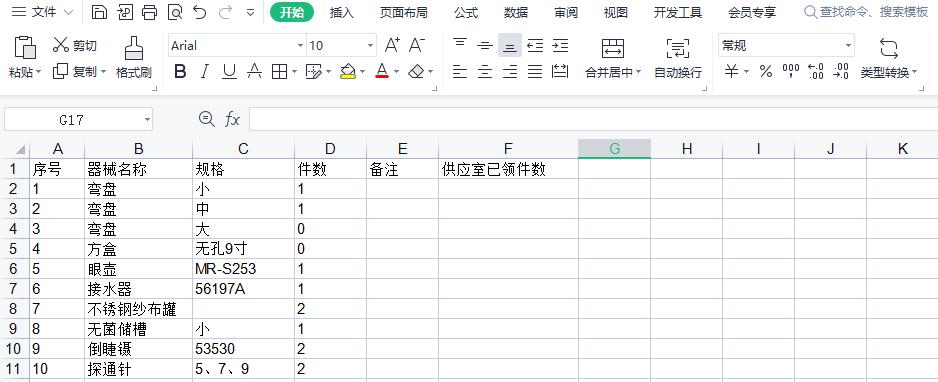938x382 pixels.
Task: Switch to the 开发工具 tab
Action: (x=678, y=13)
